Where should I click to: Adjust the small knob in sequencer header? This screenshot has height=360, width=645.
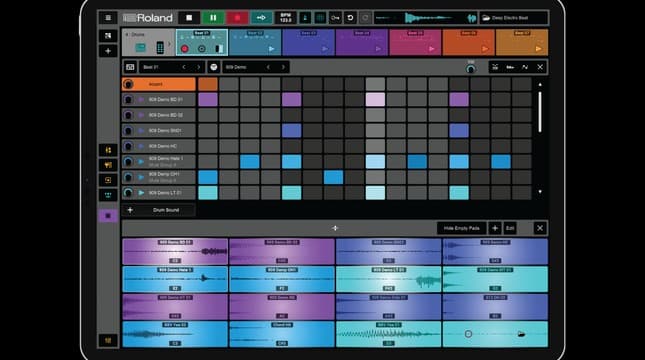[471, 68]
